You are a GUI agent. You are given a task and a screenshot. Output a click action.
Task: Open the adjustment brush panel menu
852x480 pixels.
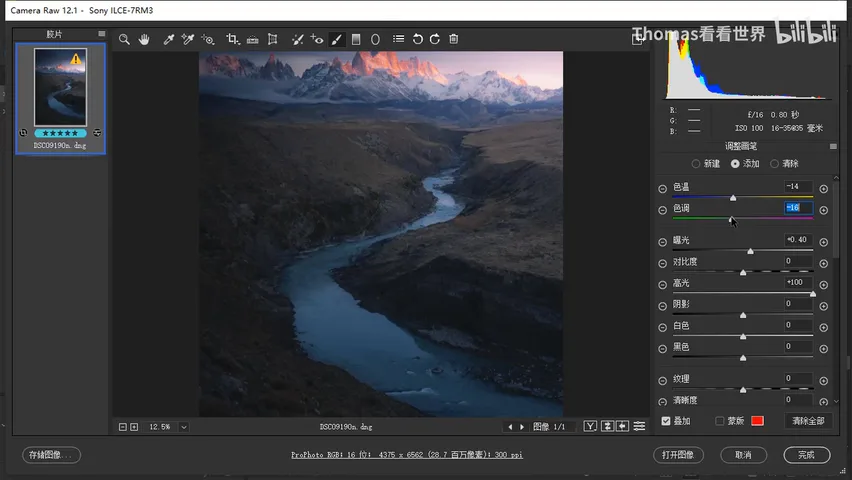[x=833, y=146]
